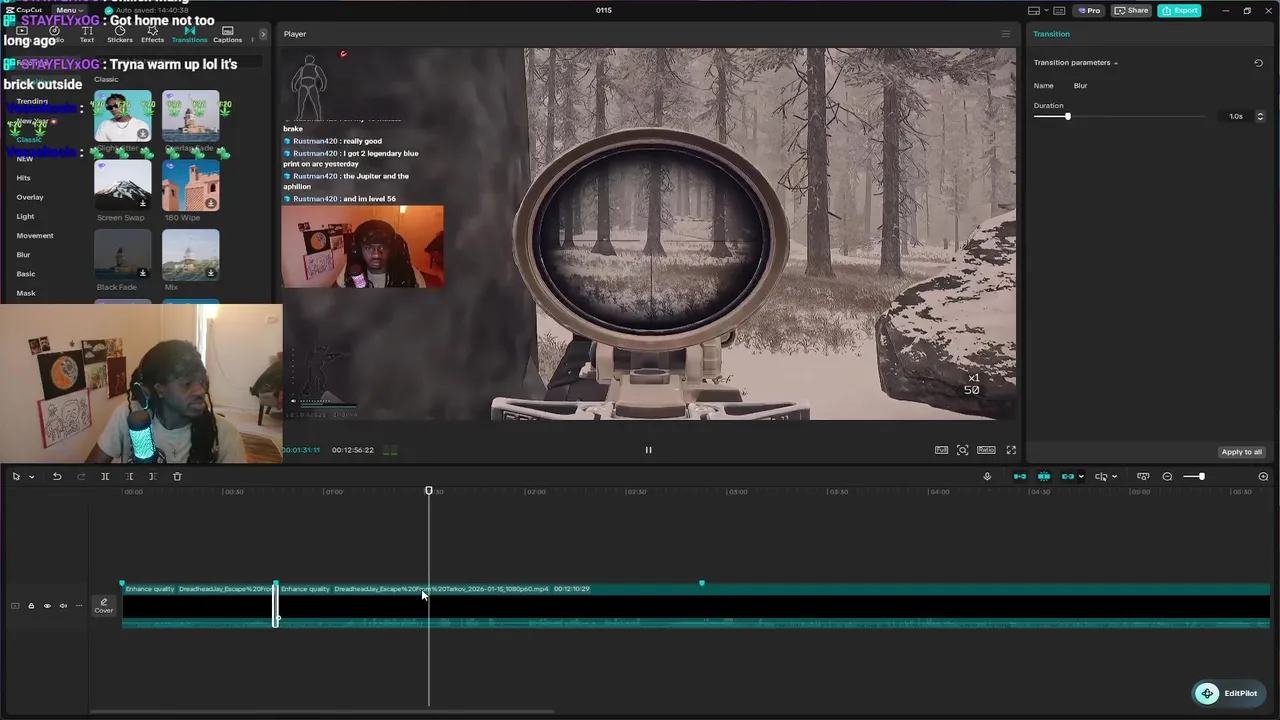Viewport: 1280px width, 720px height.
Task: Pause the video playback
Action: [648, 450]
